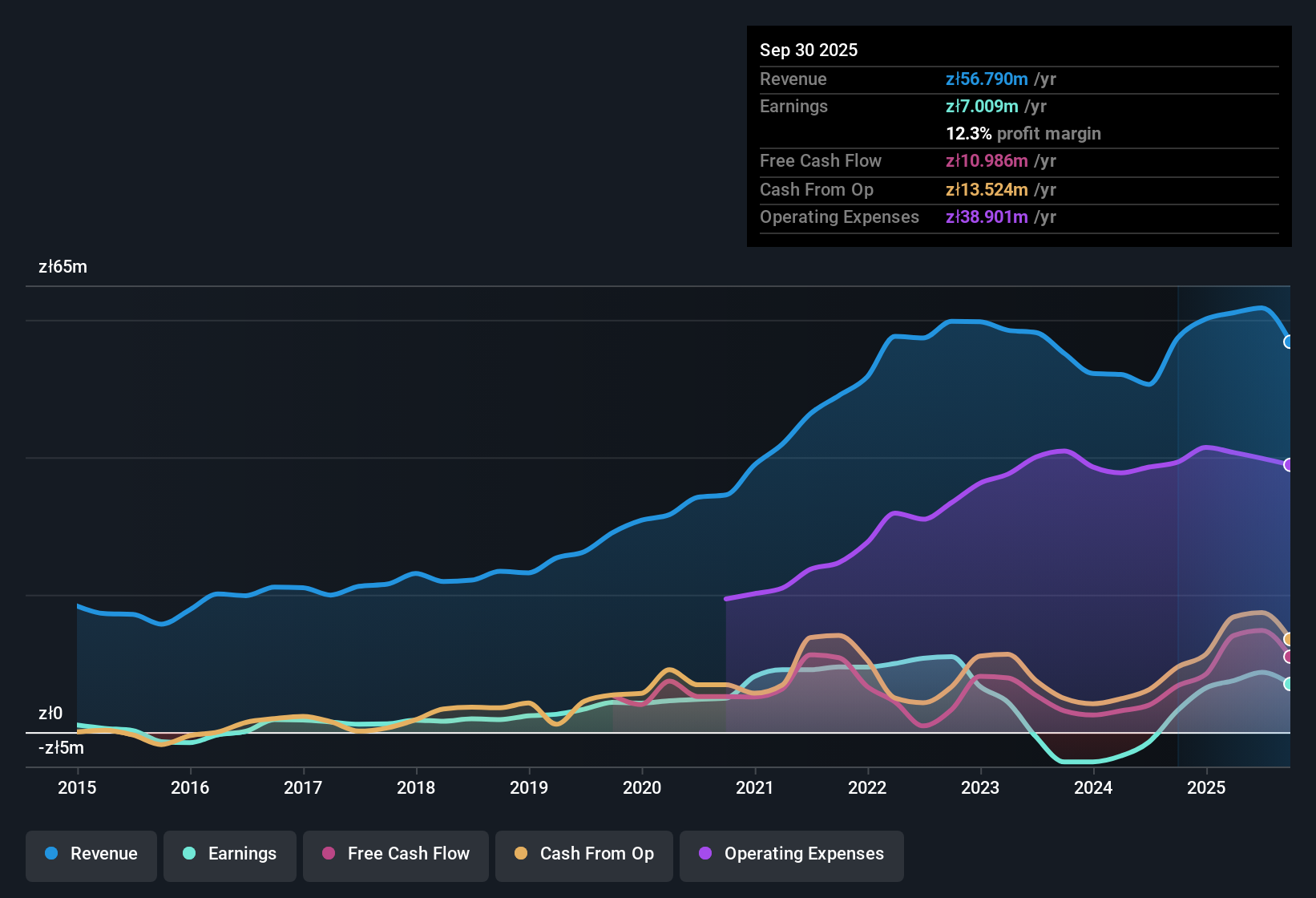
Task: Toggle the Operating Expenses series visibility
Action: point(792,855)
